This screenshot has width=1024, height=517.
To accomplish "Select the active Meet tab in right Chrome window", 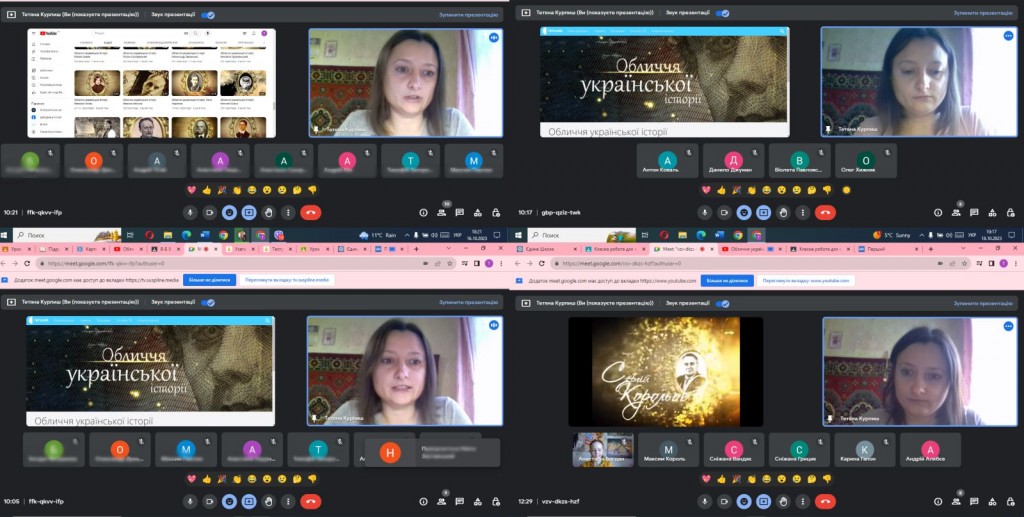I will point(684,249).
